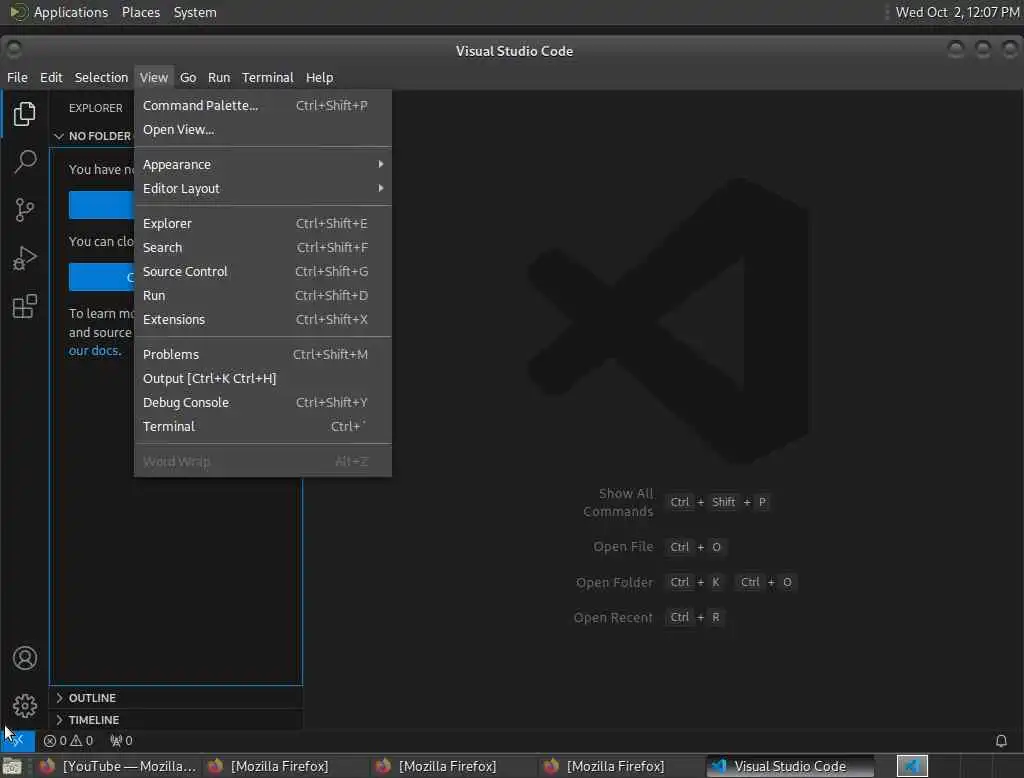Image resolution: width=1024 pixels, height=778 pixels.
Task: Click errors and warnings status indicator
Action: 68,740
